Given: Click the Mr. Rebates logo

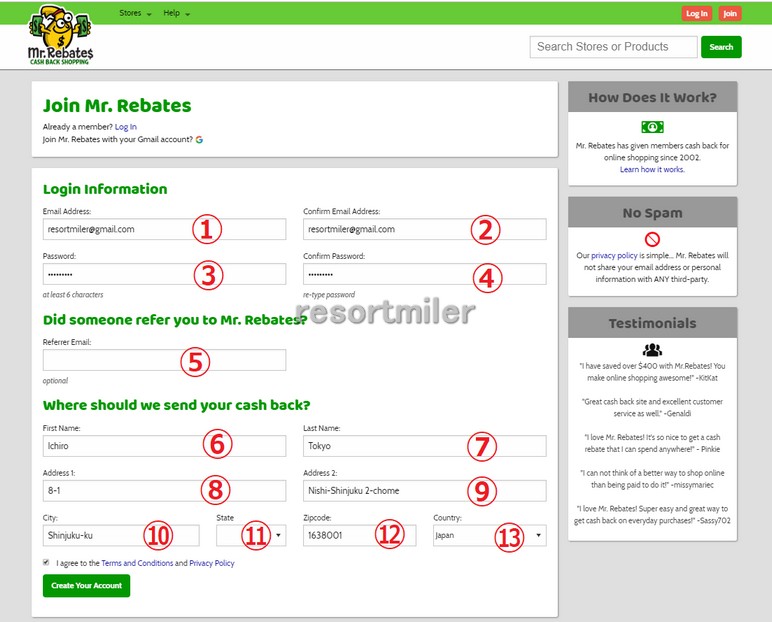Looking at the screenshot, I should (x=60, y=37).
